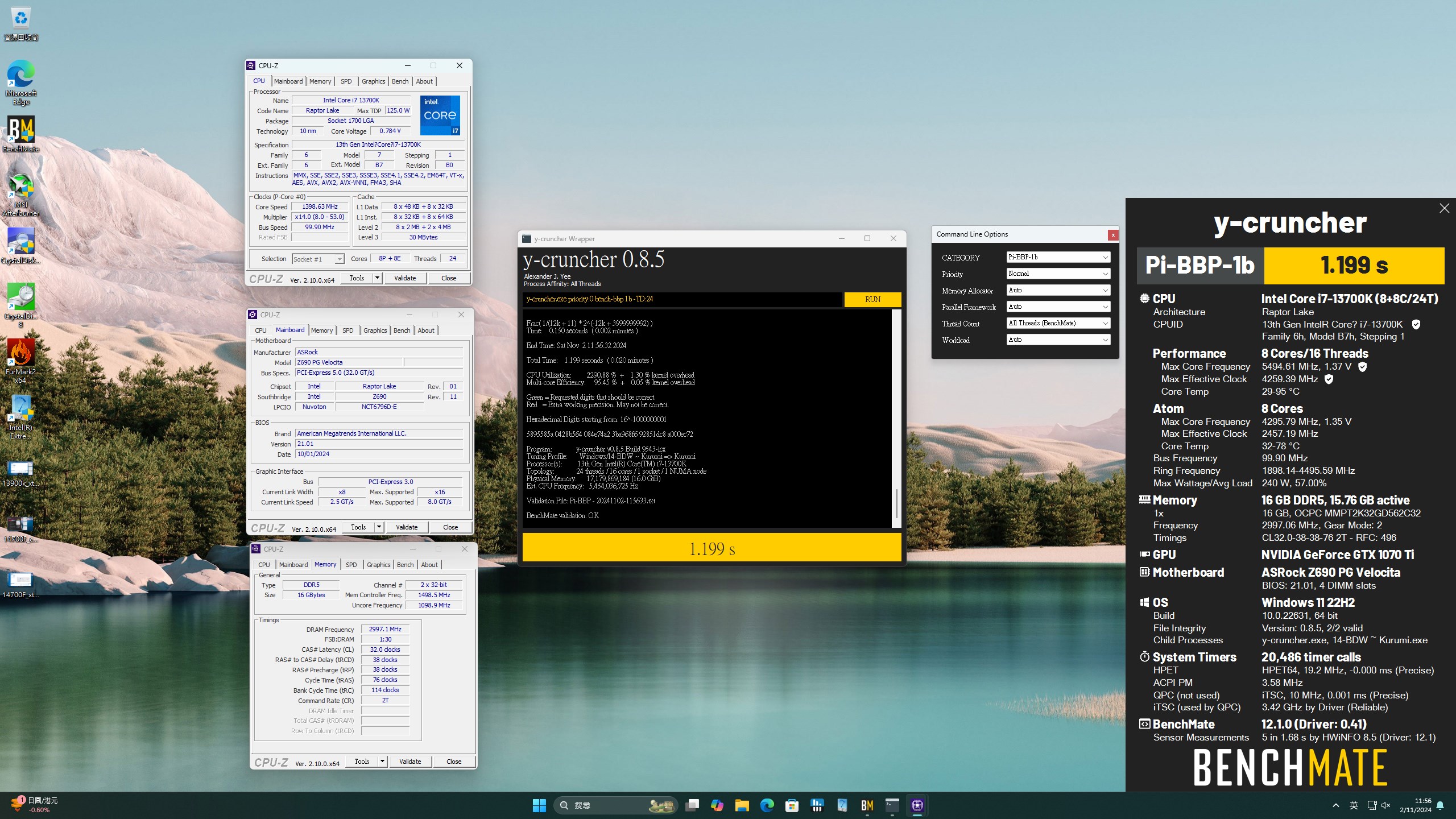Image resolution: width=1456 pixels, height=819 pixels.
Task: Open File Explorer from the taskbar
Action: click(x=742, y=805)
